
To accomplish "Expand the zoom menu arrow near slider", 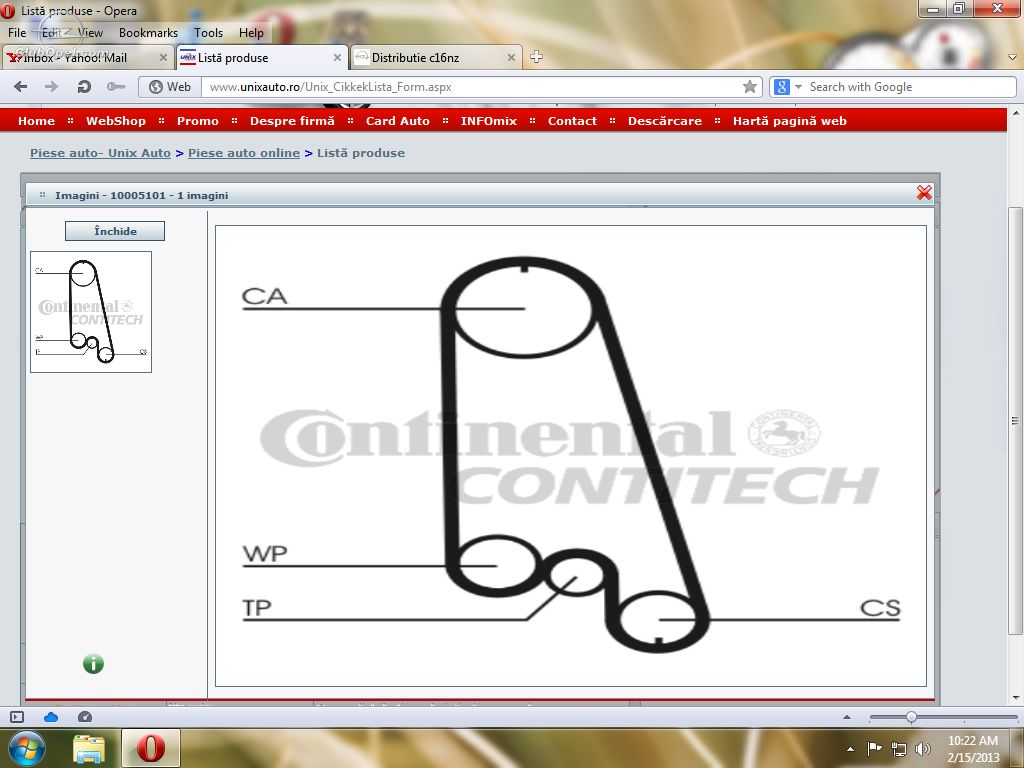I will click(847, 717).
